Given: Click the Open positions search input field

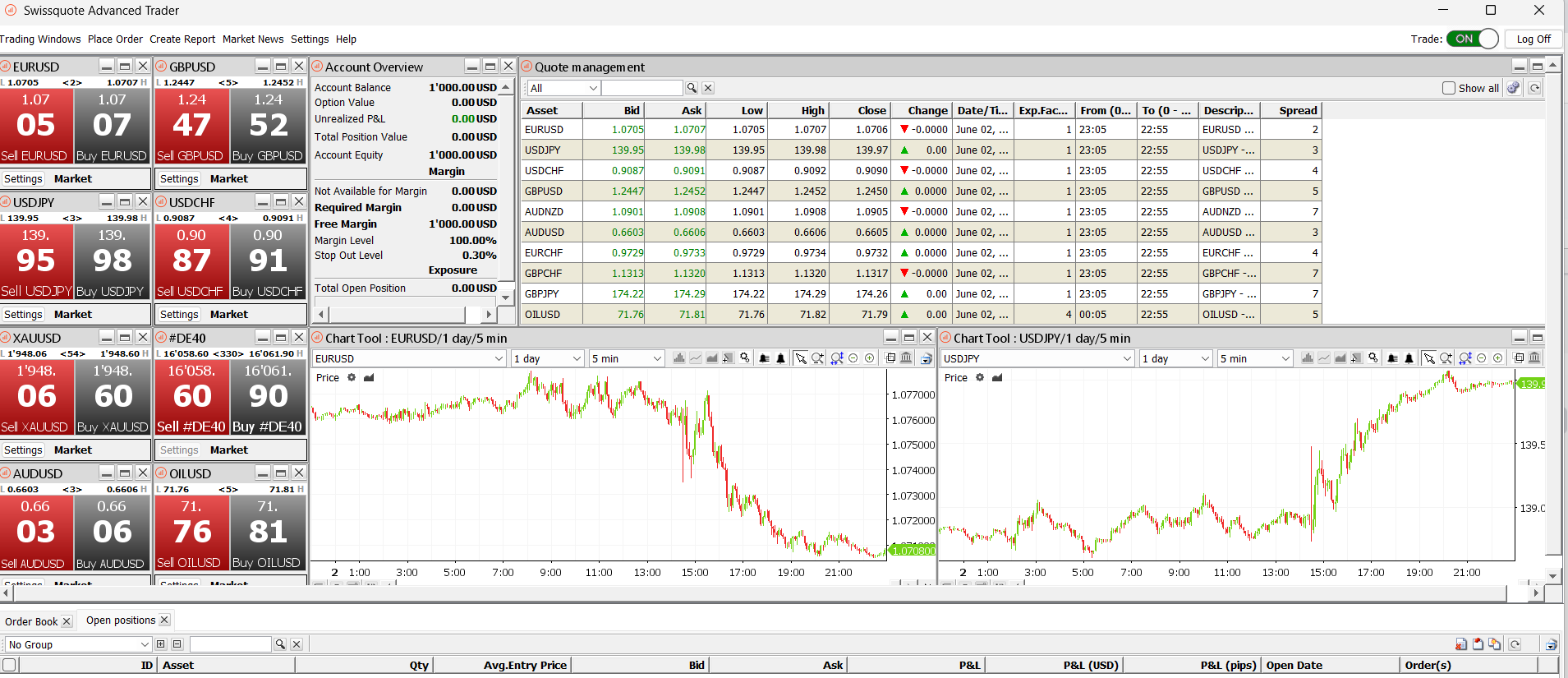Looking at the screenshot, I should point(230,644).
